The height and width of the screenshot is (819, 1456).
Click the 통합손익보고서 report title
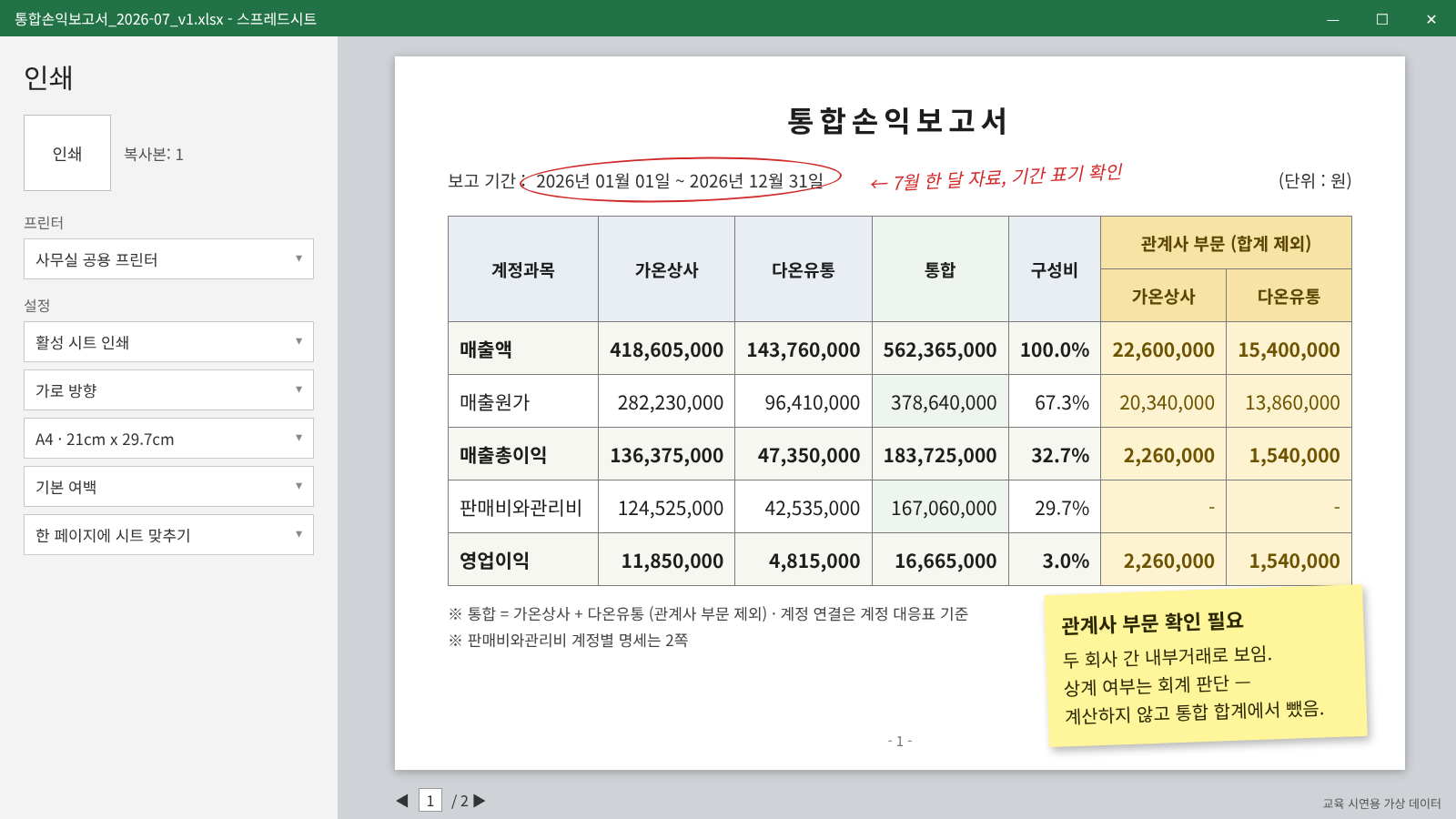(898, 121)
